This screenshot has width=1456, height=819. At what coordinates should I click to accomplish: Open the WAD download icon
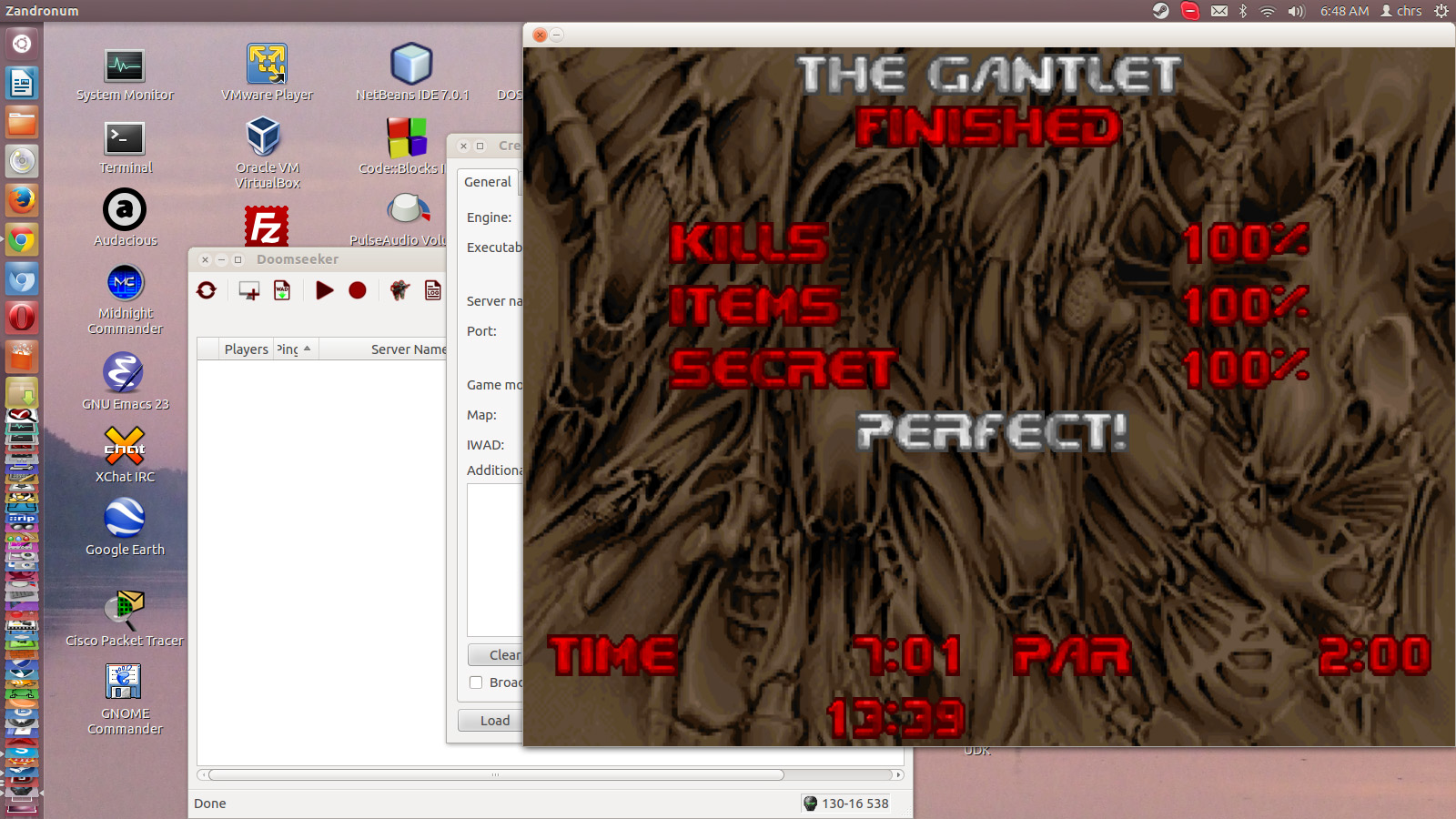click(282, 290)
